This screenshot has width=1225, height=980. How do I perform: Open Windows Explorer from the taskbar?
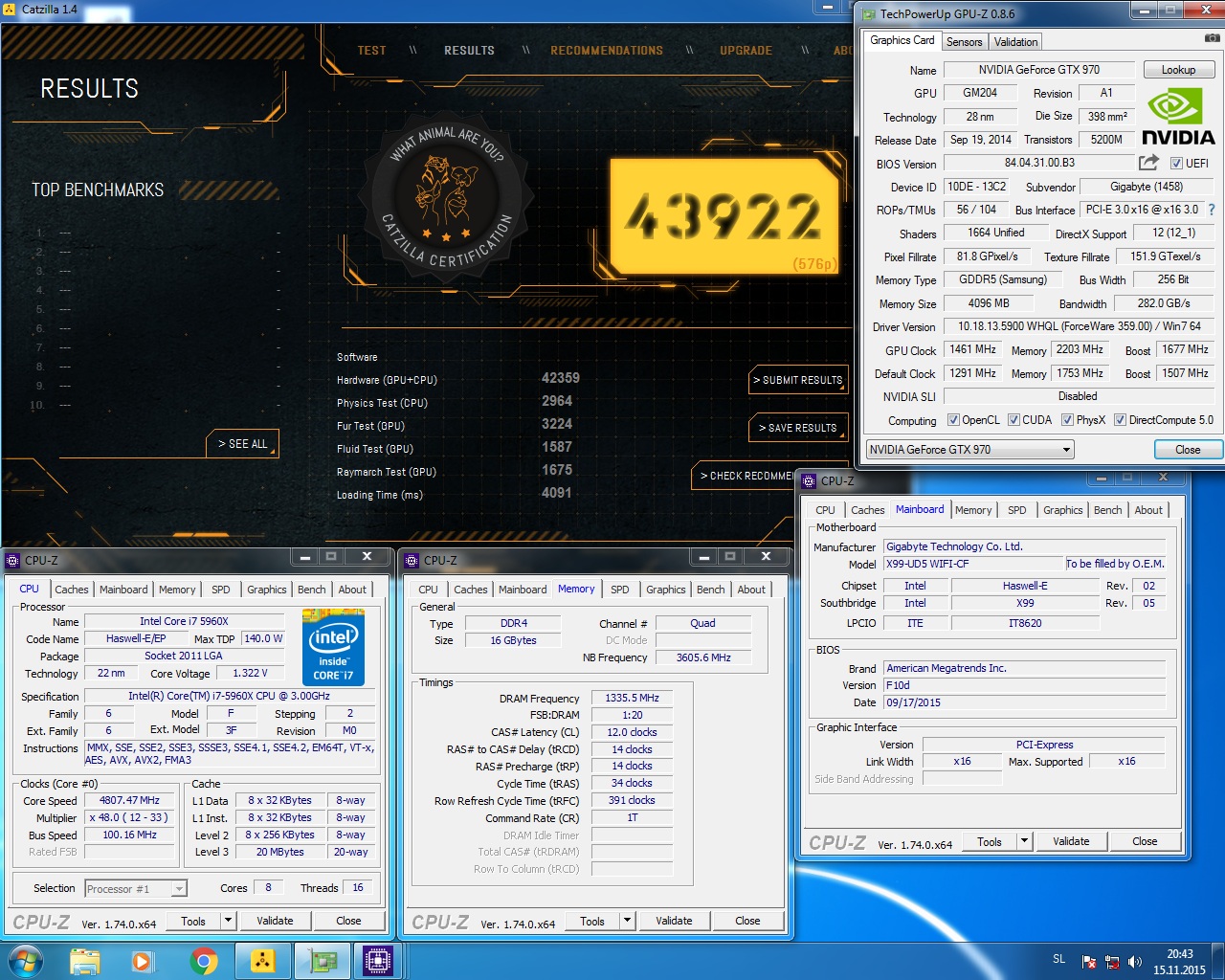(x=85, y=961)
